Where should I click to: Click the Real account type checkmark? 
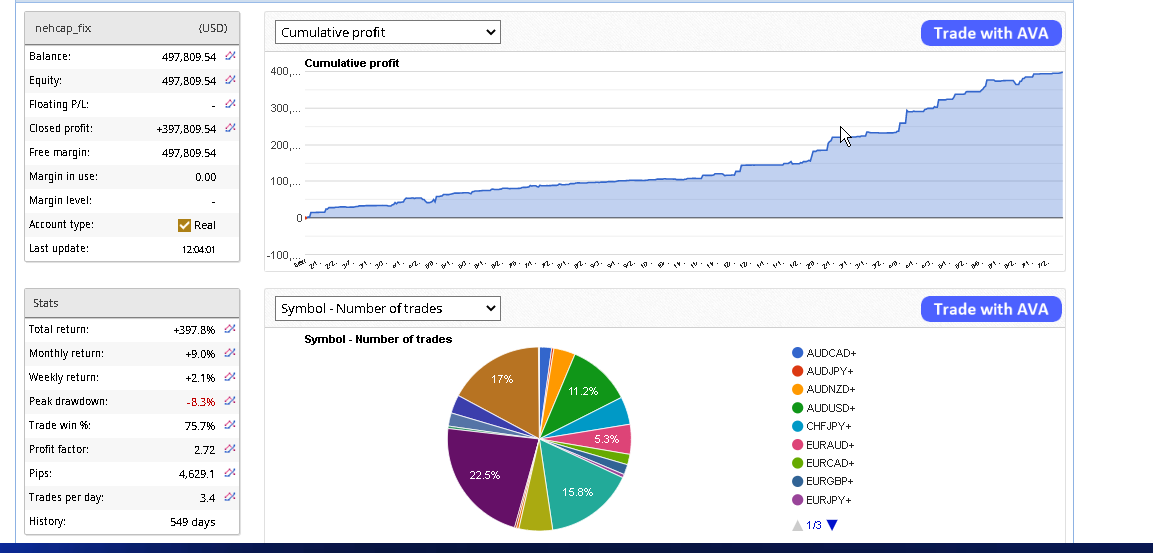point(184,225)
